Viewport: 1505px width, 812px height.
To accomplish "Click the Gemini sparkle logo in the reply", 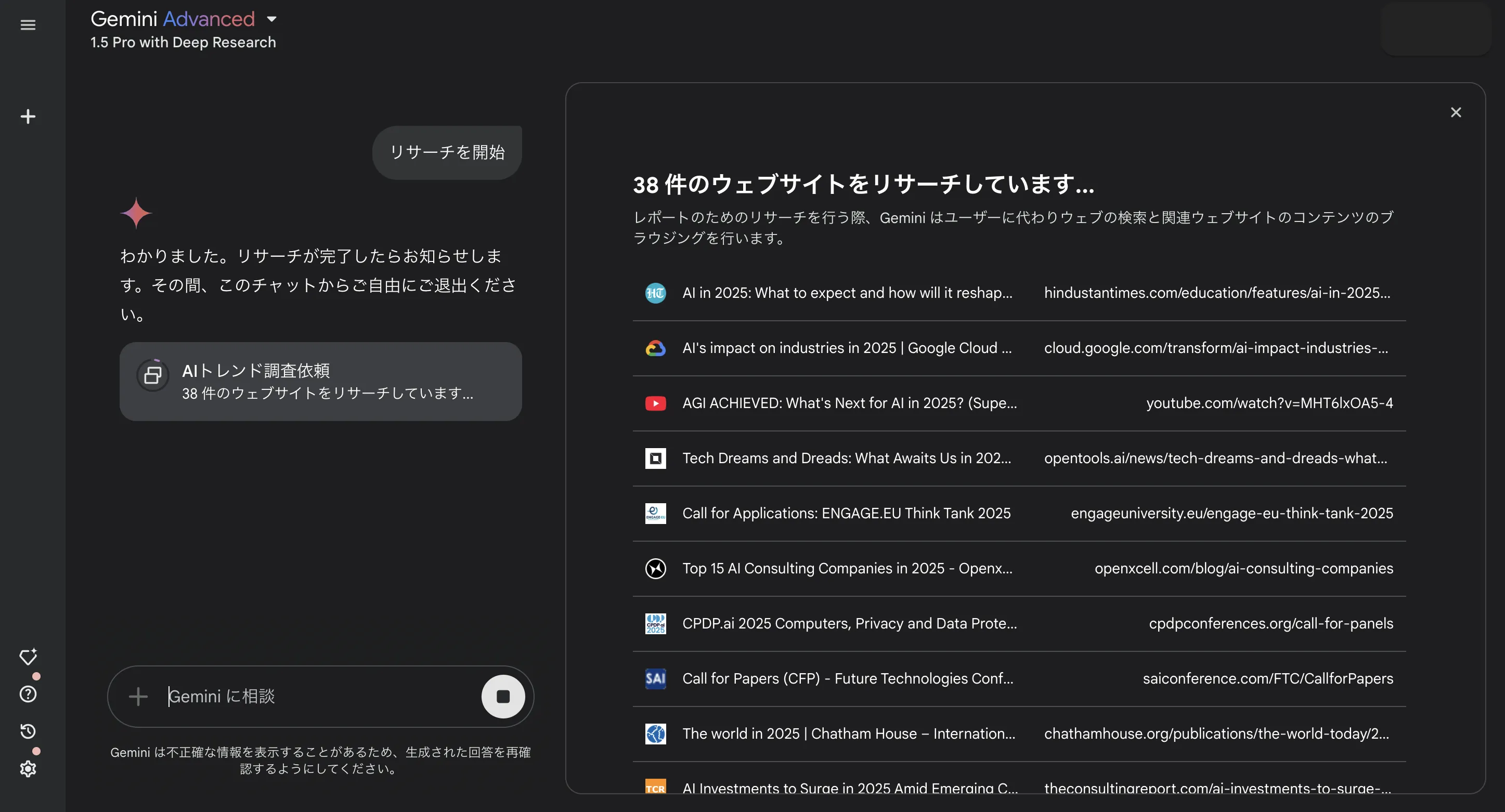I will coord(136,213).
